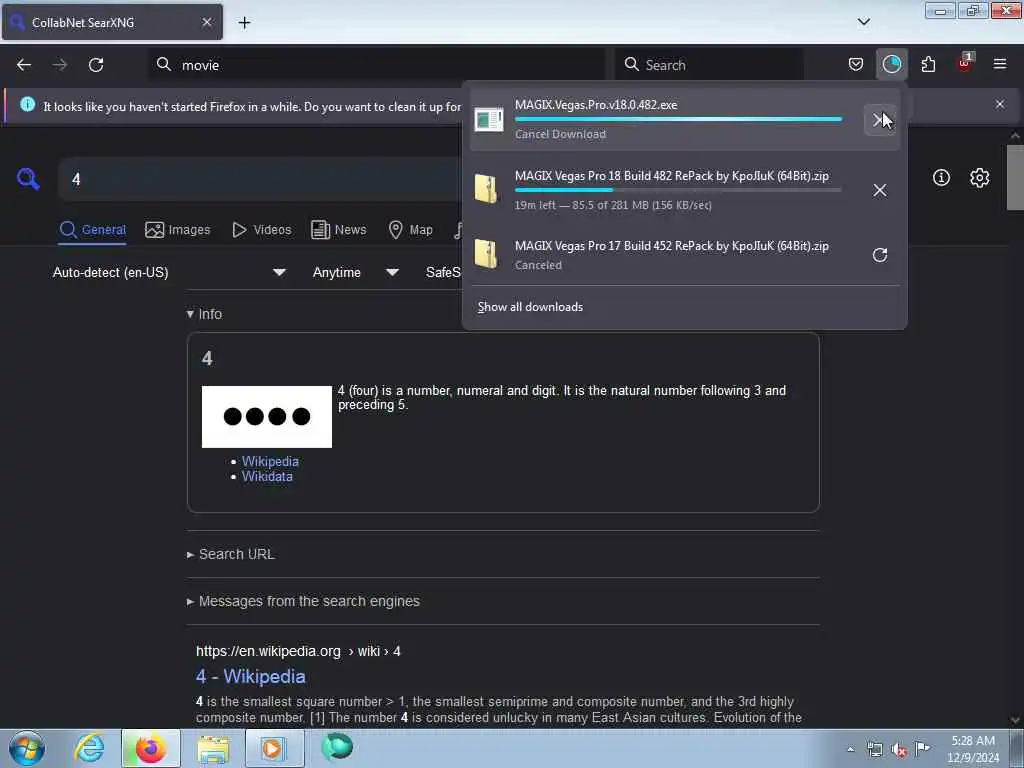Screen dimensions: 1024x768
Task: Open the Auto-detect (en-US) language dropdown
Action: (168, 272)
